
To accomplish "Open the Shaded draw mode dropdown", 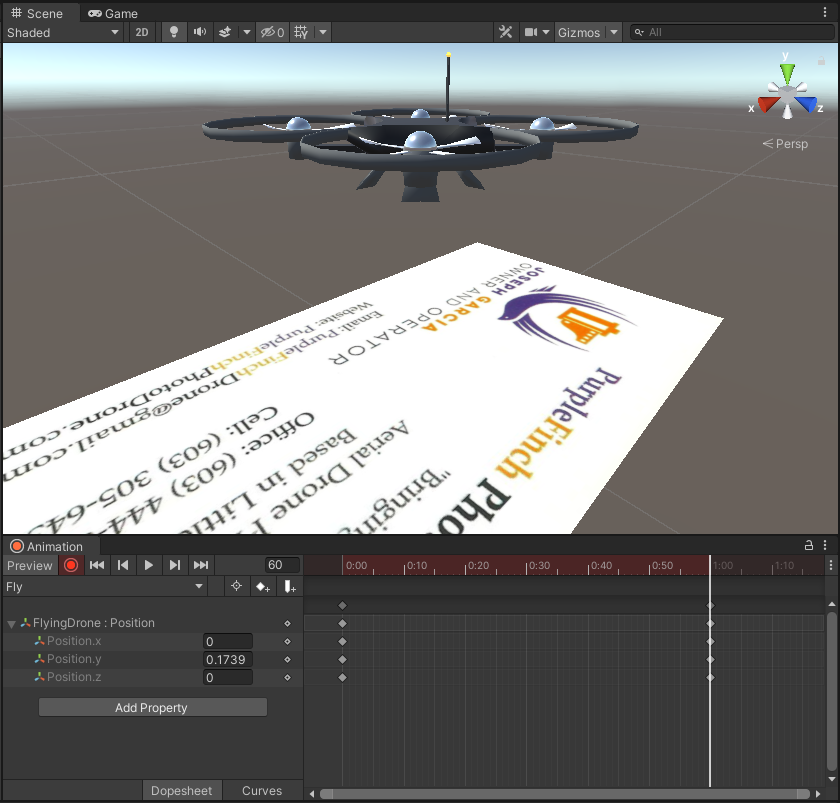I will tap(63, 33).
